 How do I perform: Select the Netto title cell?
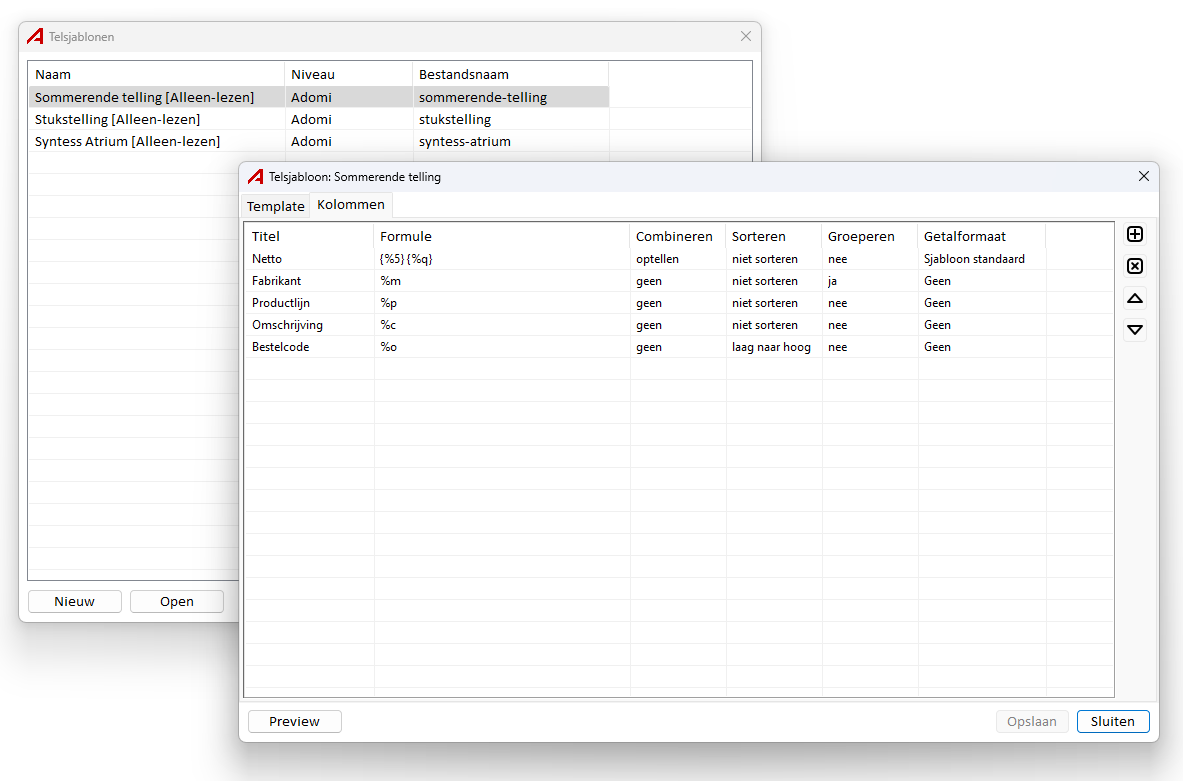pos(309,259)
